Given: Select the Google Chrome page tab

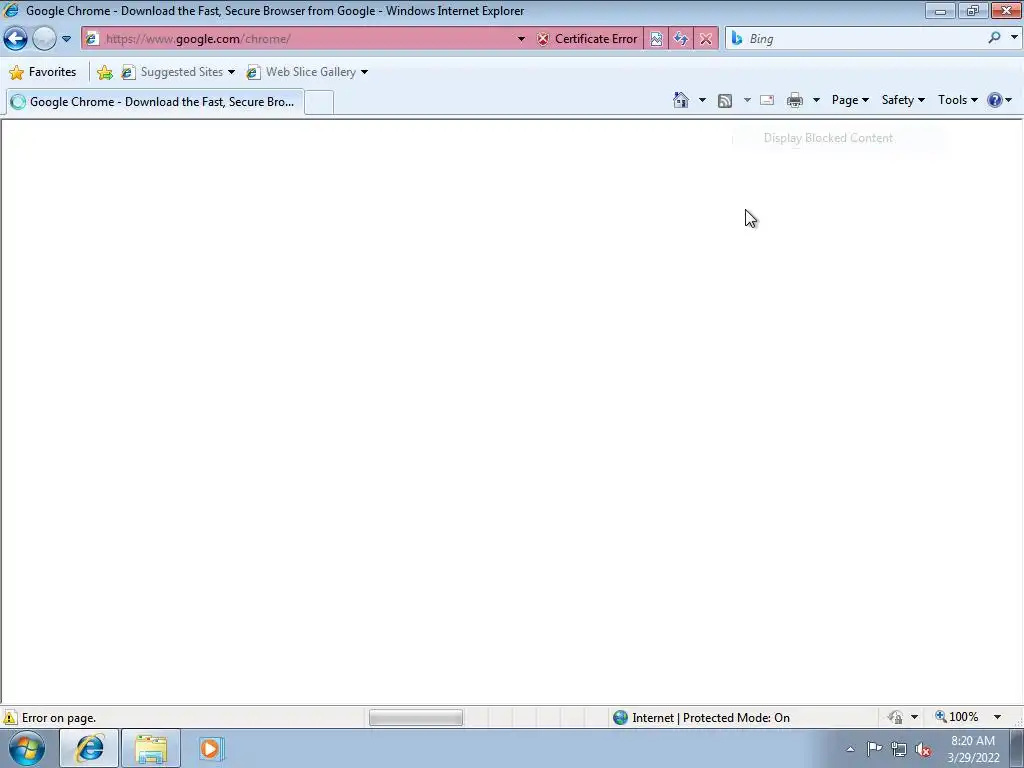Looking at the screenshot, I should (155, 102).
